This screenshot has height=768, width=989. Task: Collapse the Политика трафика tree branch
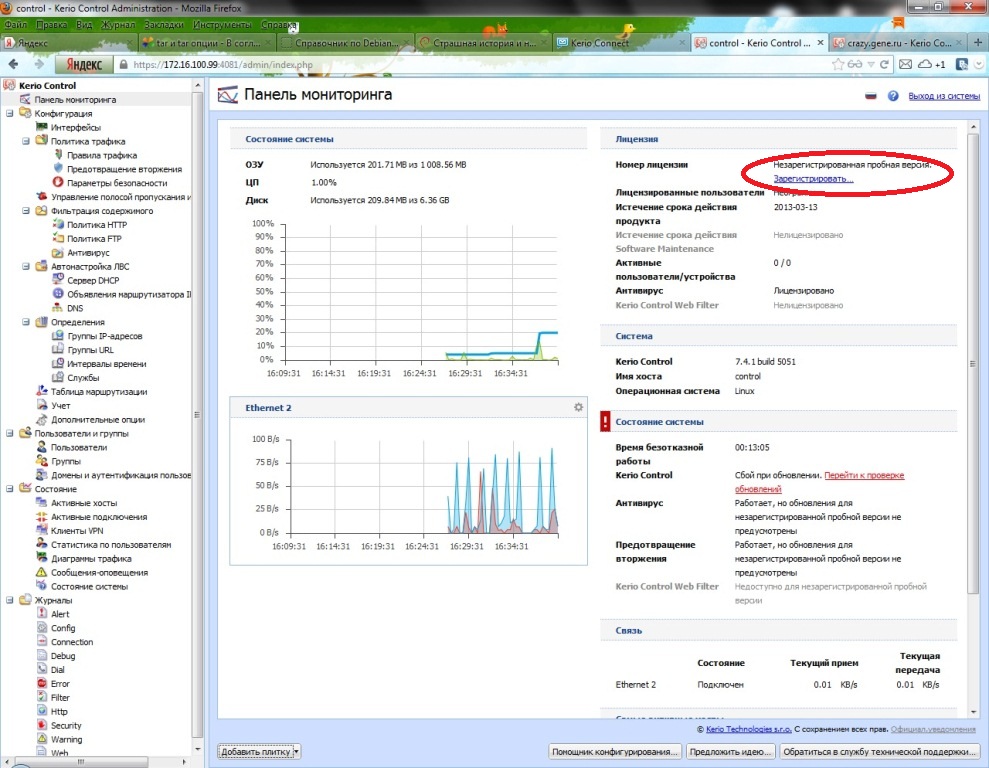click(x=26, y=142)
